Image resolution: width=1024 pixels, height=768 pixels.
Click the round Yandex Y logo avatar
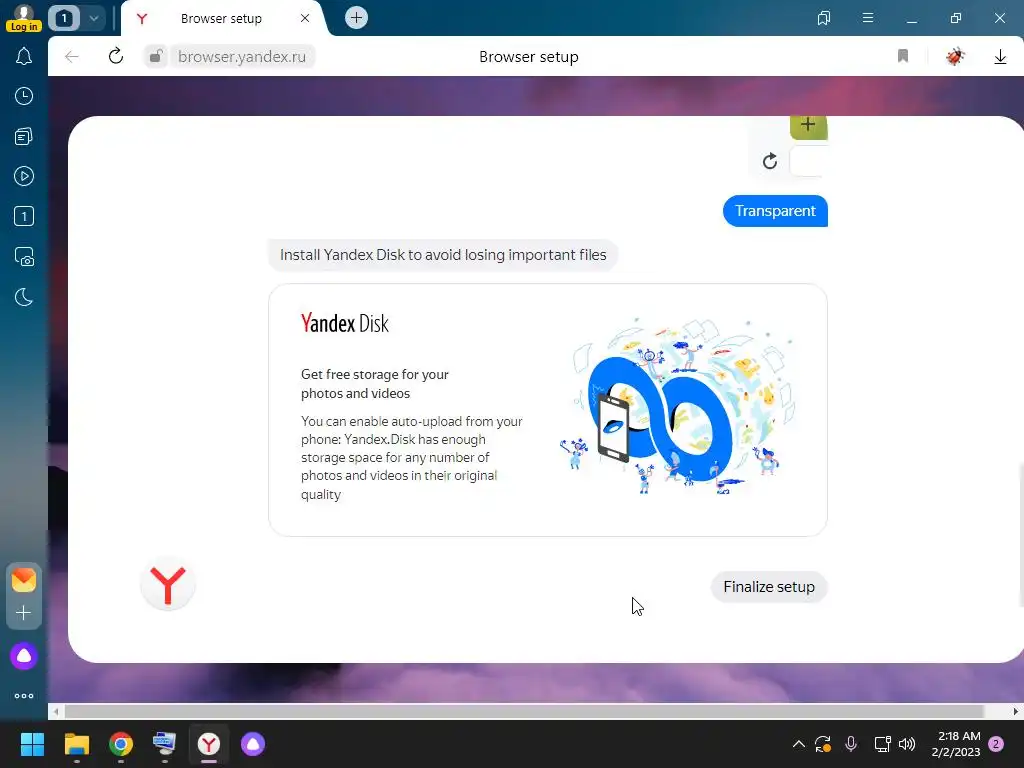168,584
